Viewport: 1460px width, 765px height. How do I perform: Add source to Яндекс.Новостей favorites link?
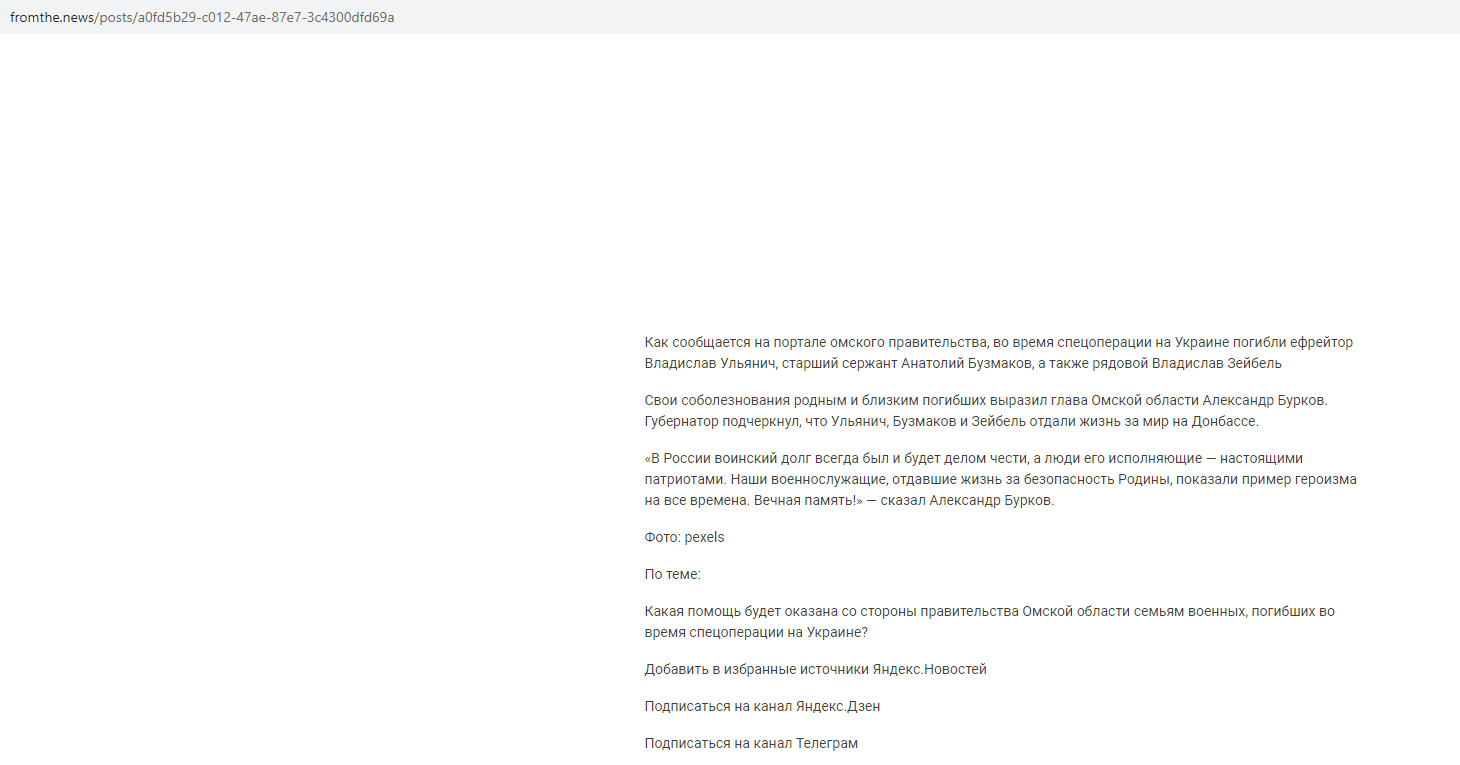coord(816,669)
